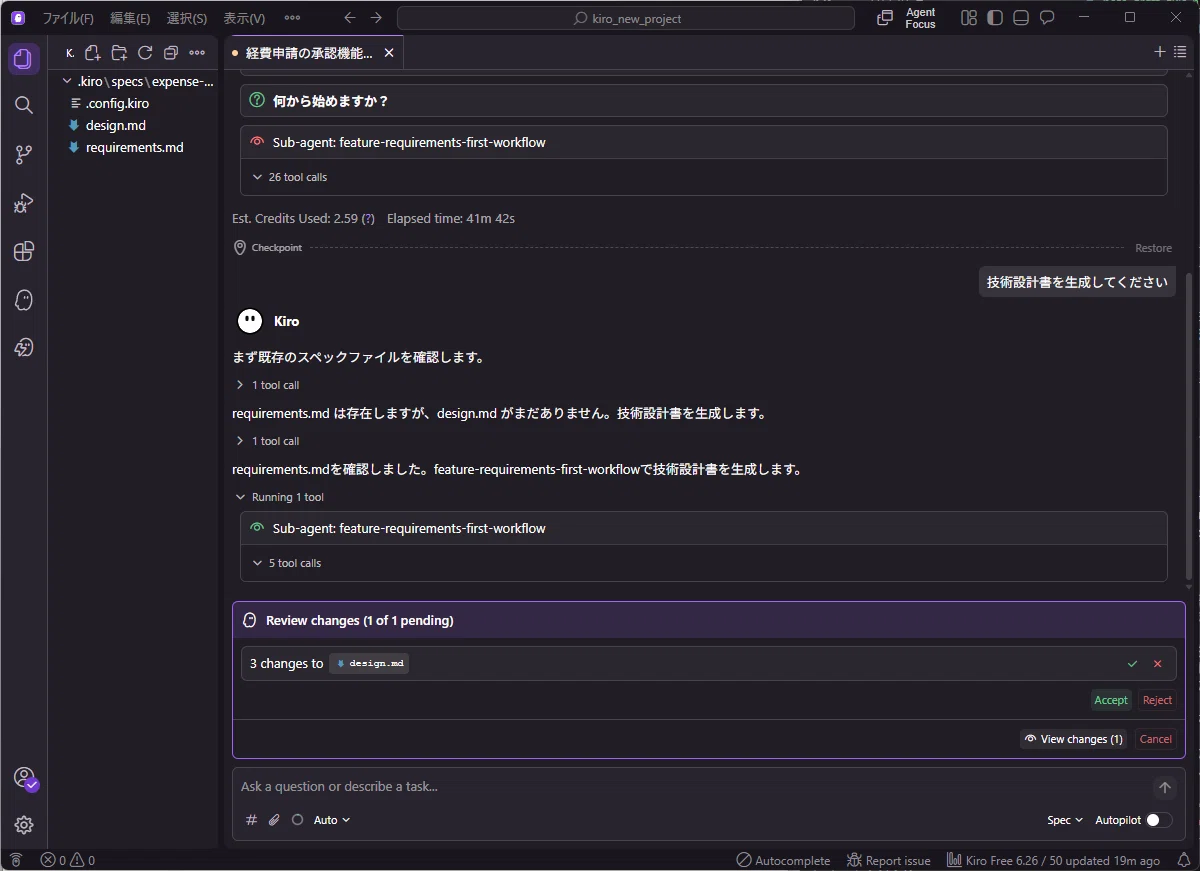Screen dimensions: 1200x871
Task: Focus the Ask a question input field
Action: coord(693,787)
